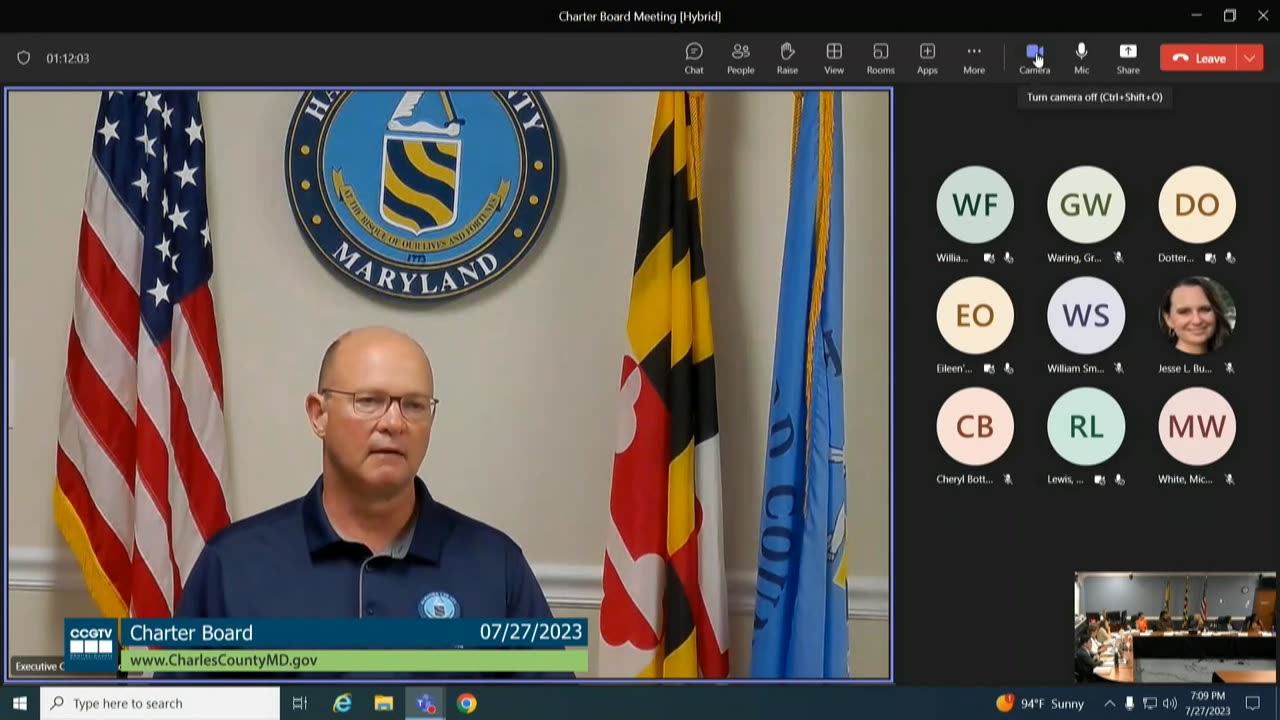Click the camera-off icon beside Eileen'...

click(989, 369)
